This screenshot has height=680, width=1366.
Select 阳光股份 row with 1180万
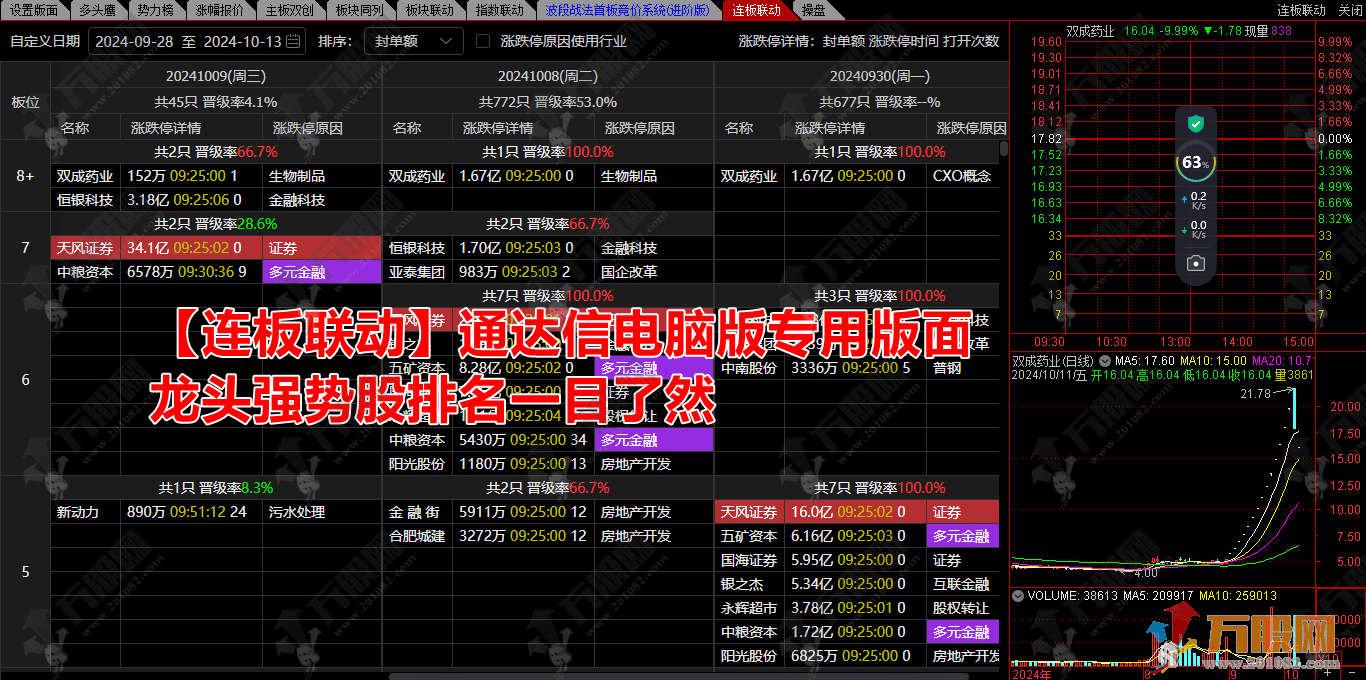(548, 464)
